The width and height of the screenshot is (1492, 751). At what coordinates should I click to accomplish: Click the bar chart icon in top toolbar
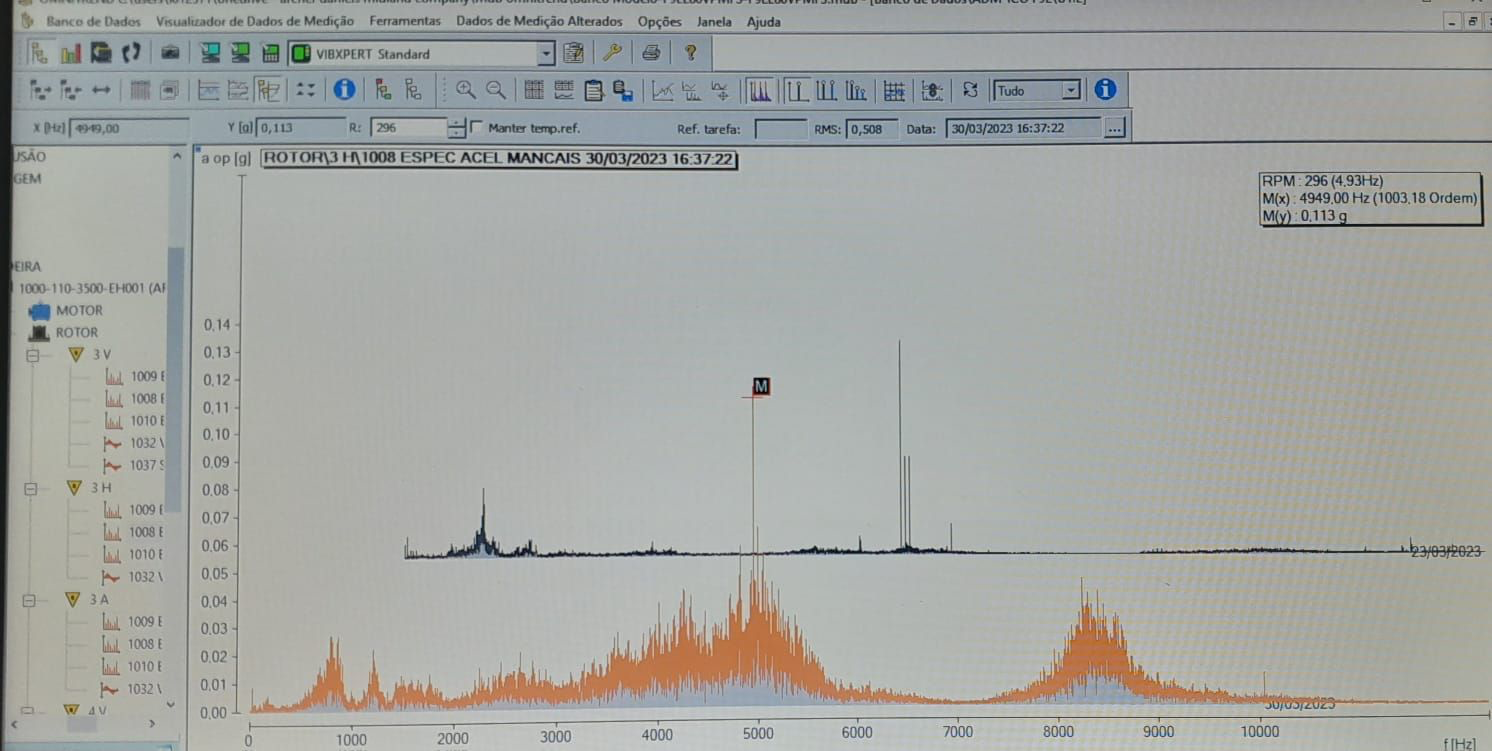[x=70, y=53]
